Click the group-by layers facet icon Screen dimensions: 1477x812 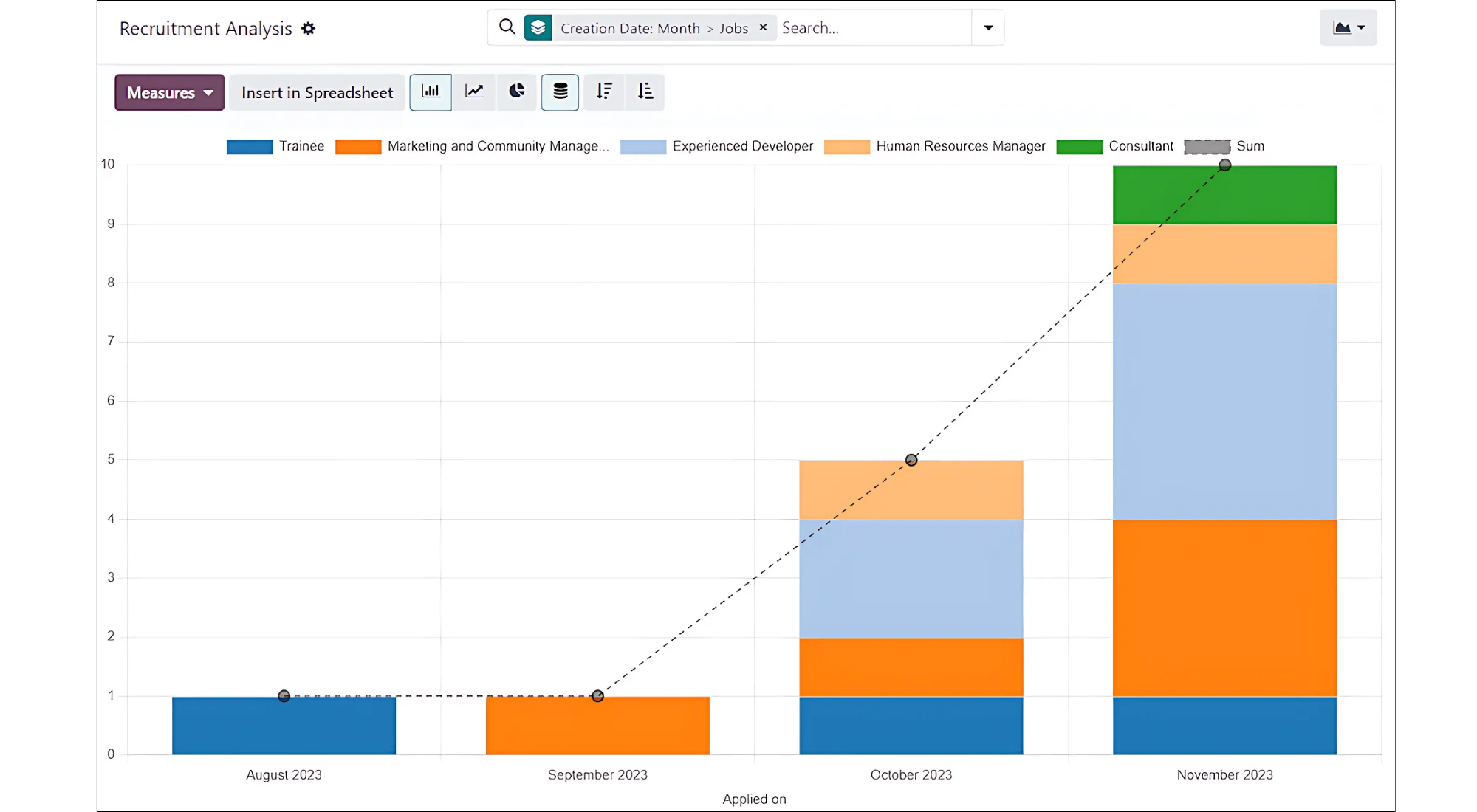click(x=538, y=28)
